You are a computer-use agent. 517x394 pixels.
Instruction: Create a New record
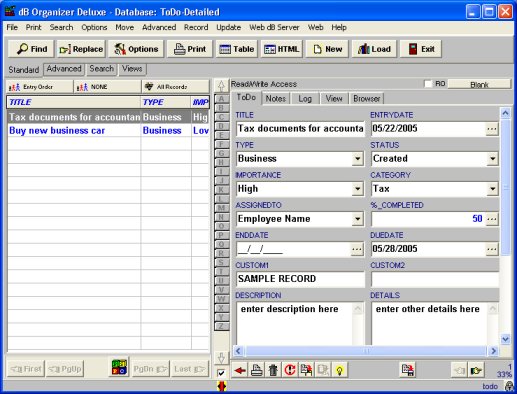coord(327,49)
